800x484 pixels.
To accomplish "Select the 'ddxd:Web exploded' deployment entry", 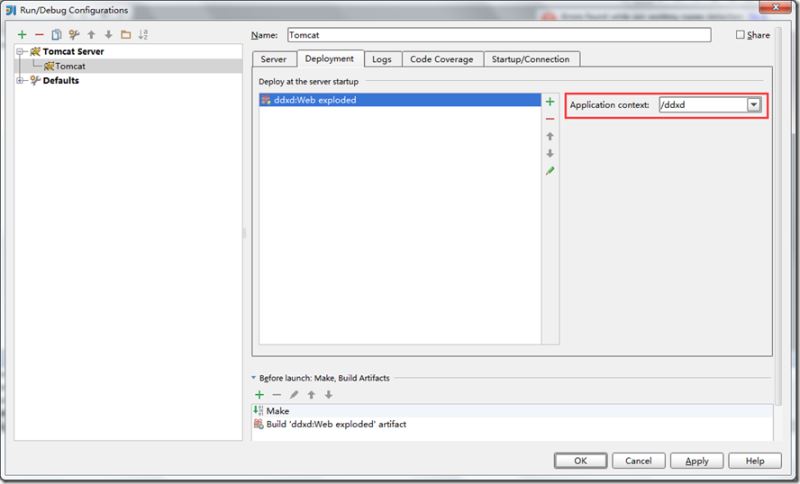I will tap(400, 100).
